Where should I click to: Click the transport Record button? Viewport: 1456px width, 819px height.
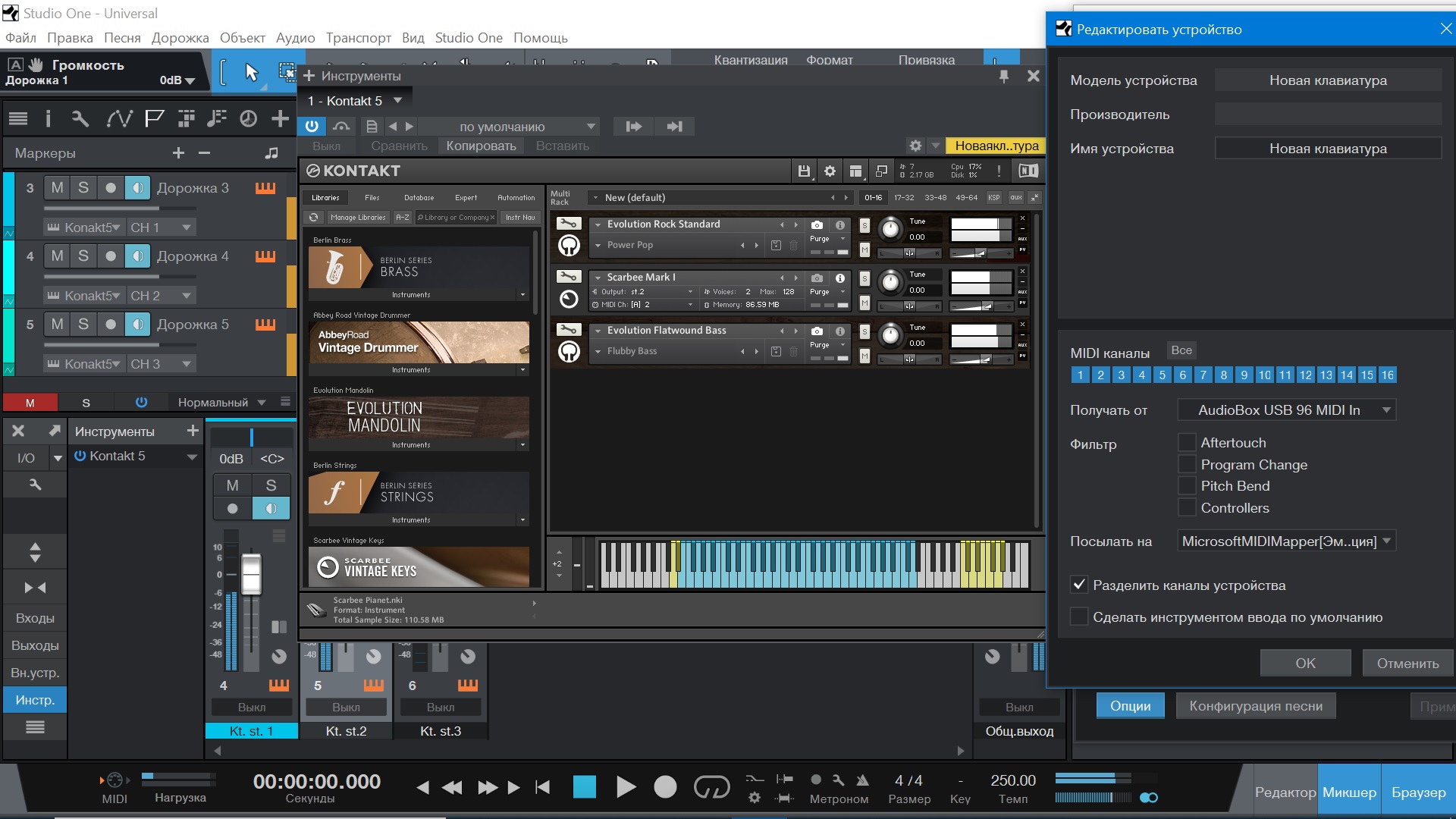(665, 787)
